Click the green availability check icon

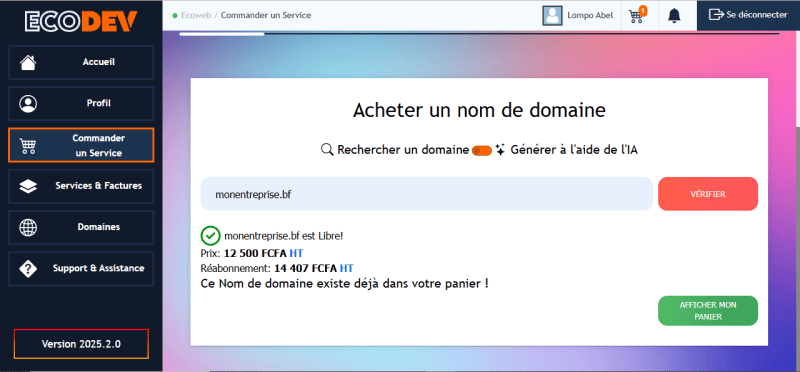click(210, 236)
